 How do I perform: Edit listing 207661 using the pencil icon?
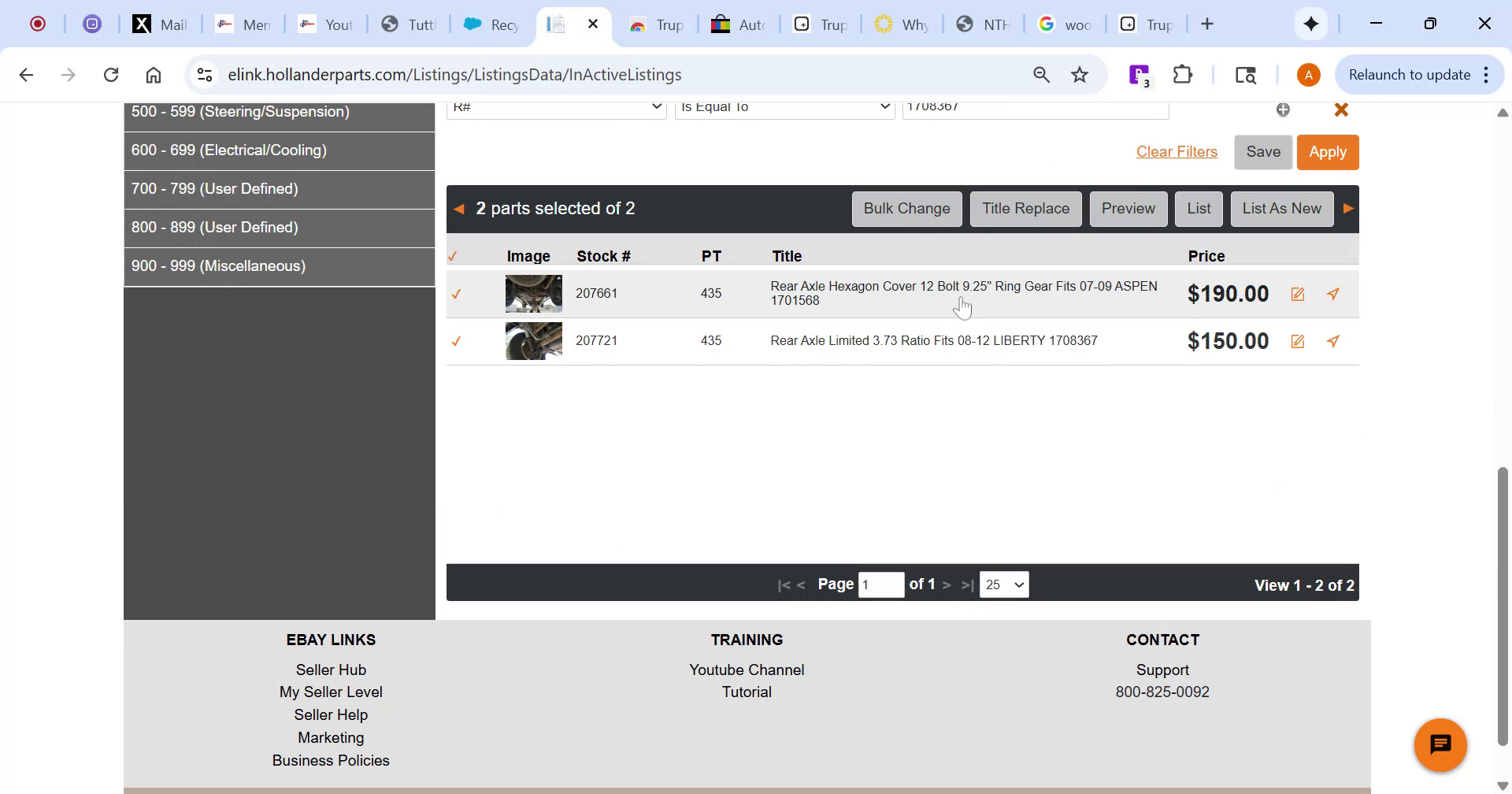[x=1297, y=293]
